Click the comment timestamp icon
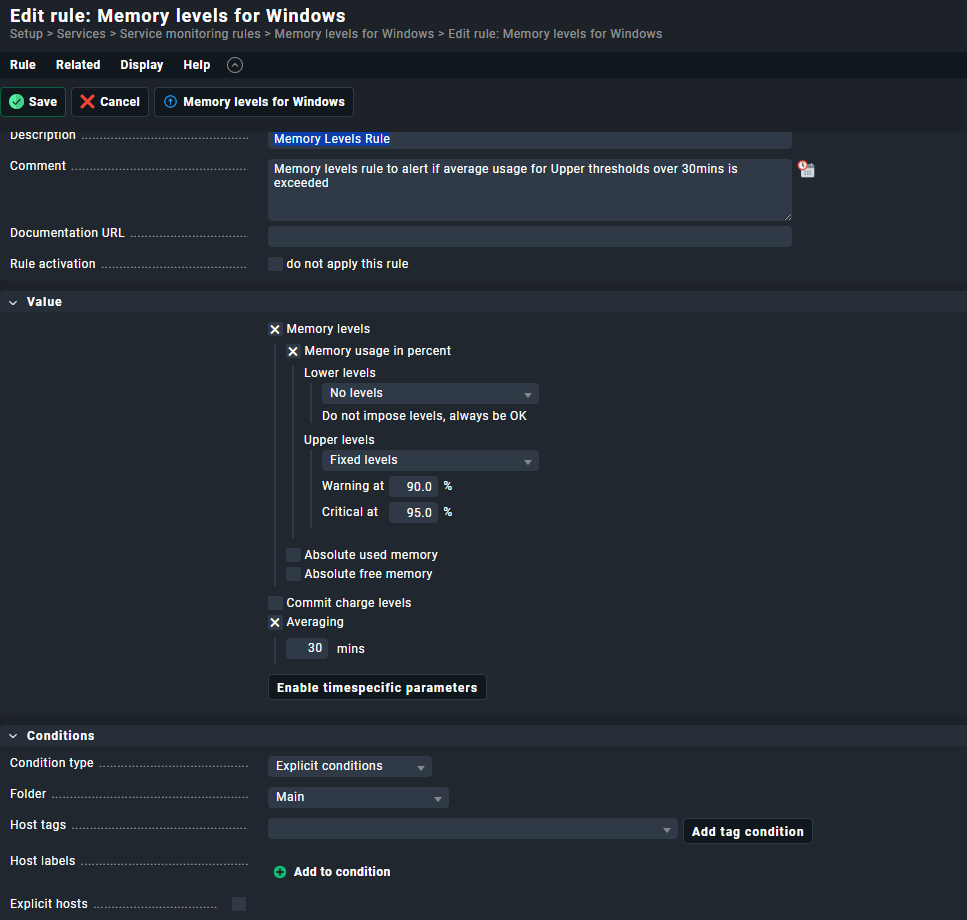Image resolution: width=967 pixels, height=920 pixels. [x=806, y=169]
